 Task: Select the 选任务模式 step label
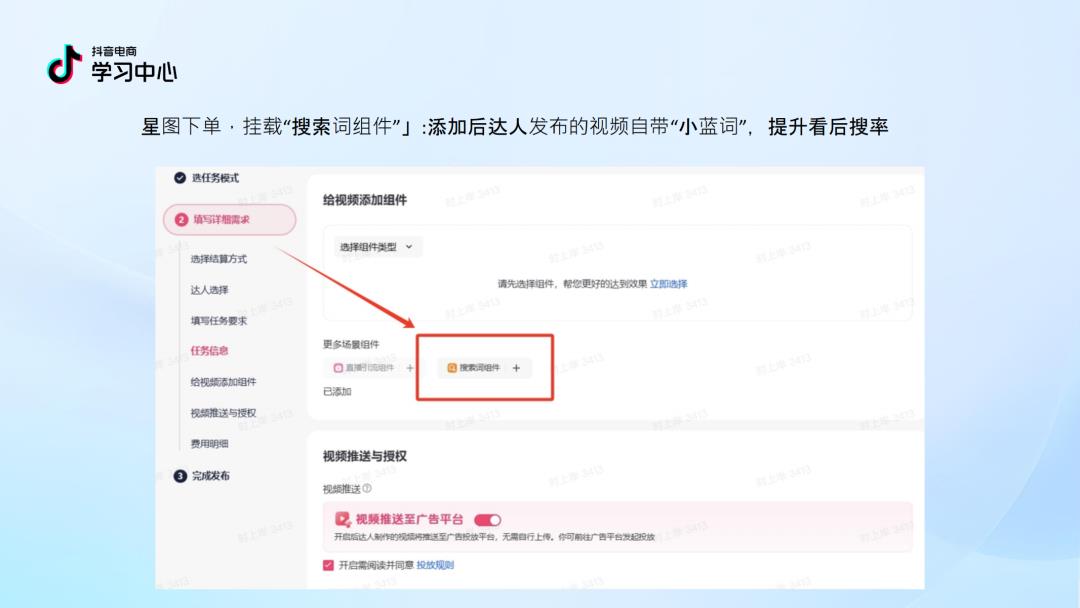pyautogui.click(x=216, y=178)
